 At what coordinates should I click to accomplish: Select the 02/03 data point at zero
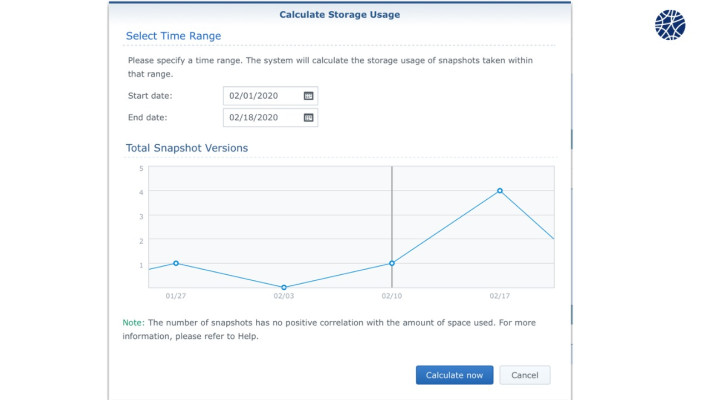pos(284,287)
